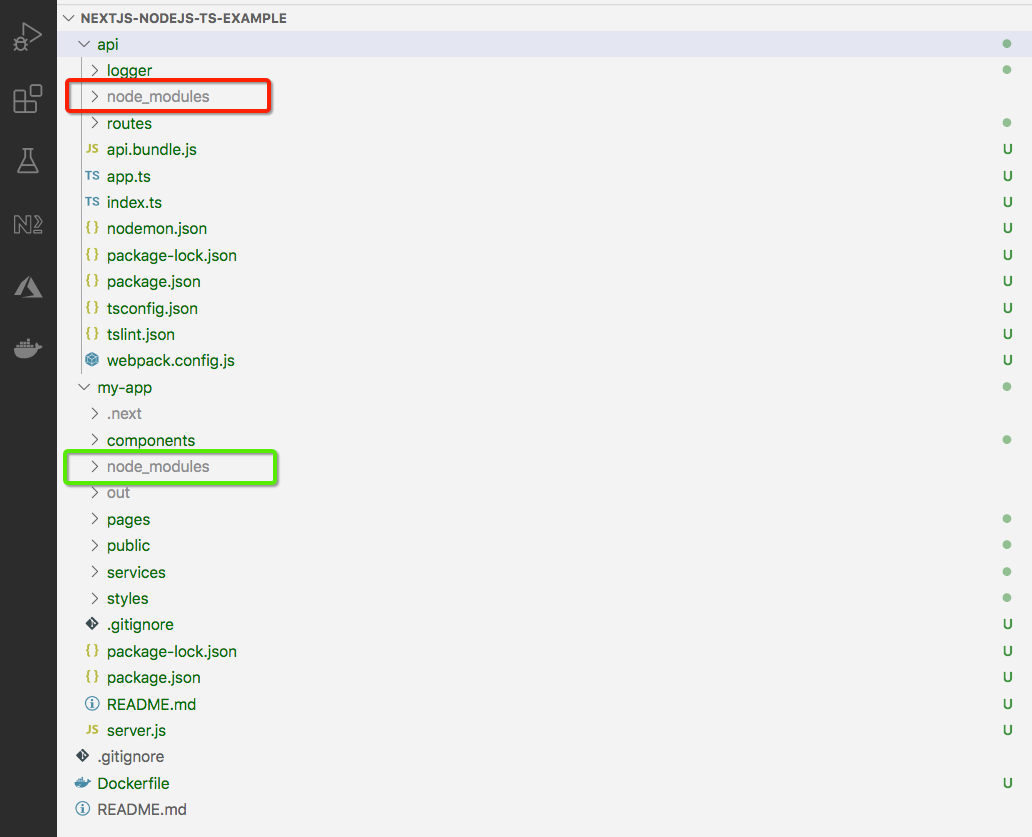Open the Extensions view
Image resolution: width=1032 pixels, height=837 pixels.
(28, 99)
